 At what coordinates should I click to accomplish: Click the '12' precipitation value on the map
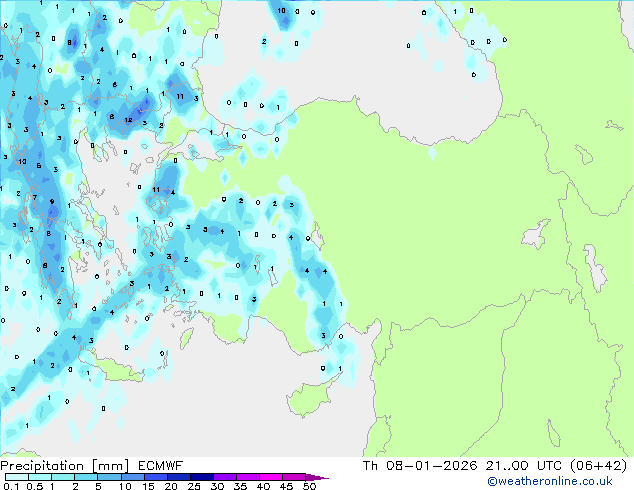point(129,120)
